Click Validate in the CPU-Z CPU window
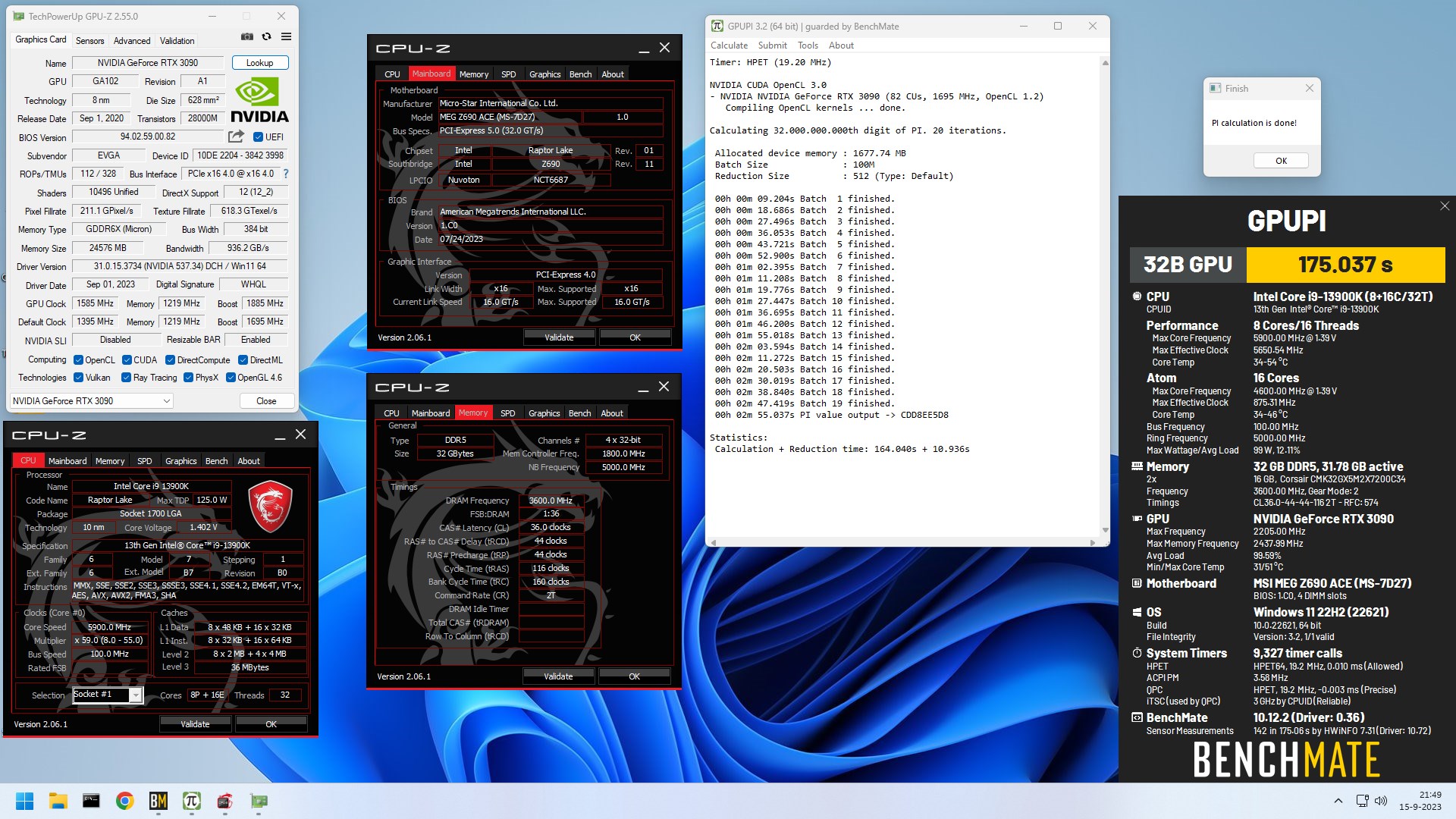The height and width of the screenshot is (819, 1456). 195,724
